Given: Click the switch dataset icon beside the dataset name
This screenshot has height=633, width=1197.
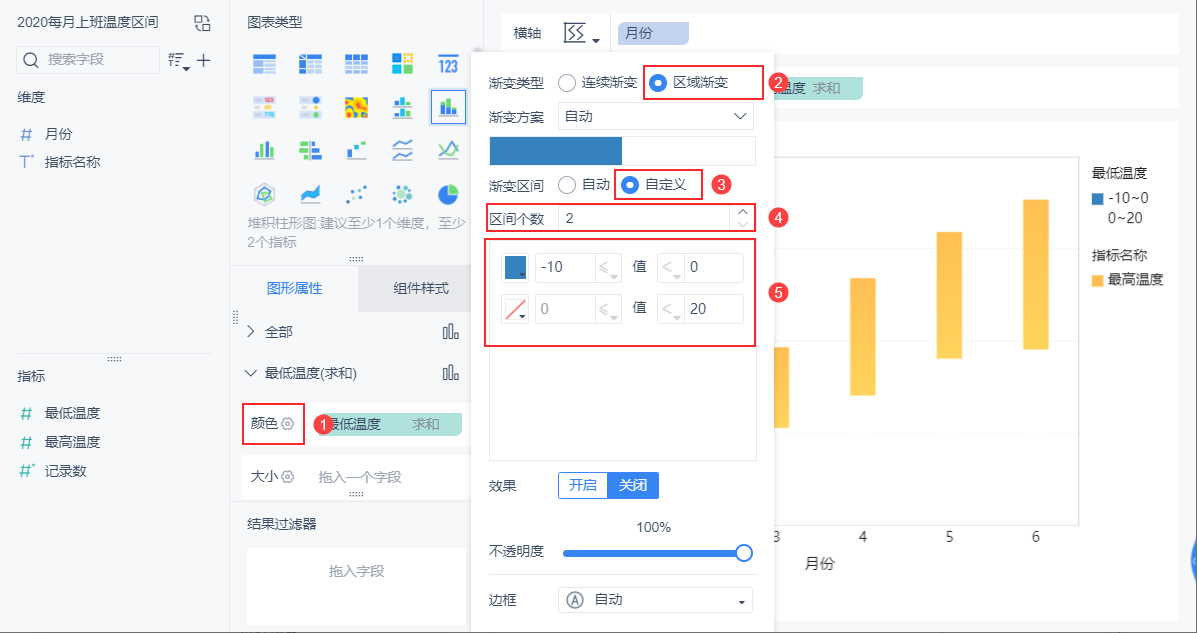Looking at the screenshot, I should [202, 23].
